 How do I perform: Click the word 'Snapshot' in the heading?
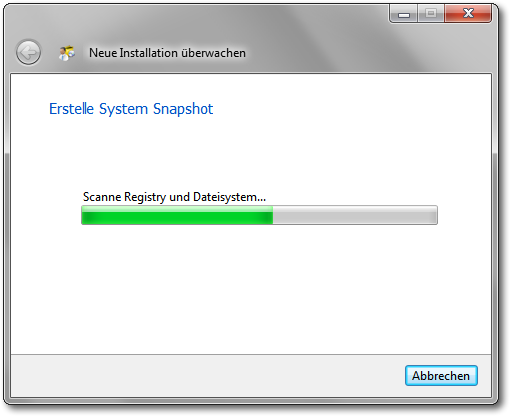(183, 109)
